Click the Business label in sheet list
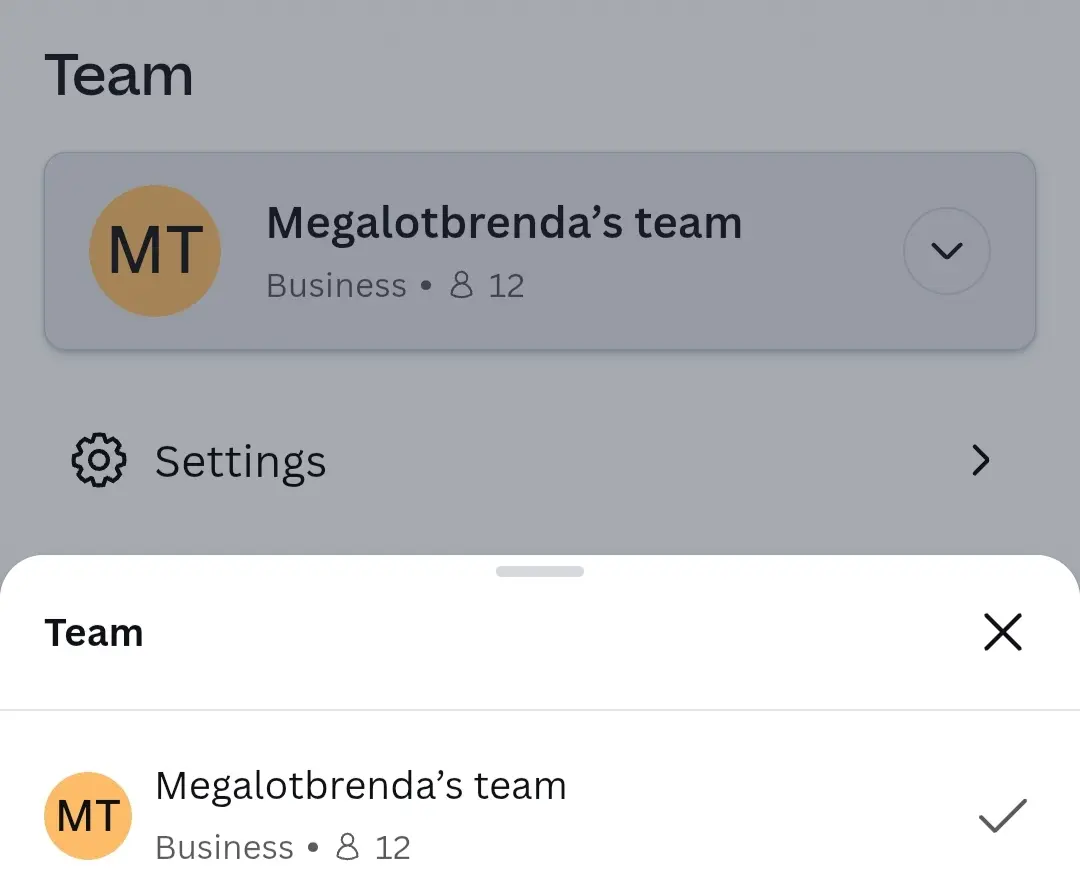Screen dimensions: 1080x893 point(225,848)
